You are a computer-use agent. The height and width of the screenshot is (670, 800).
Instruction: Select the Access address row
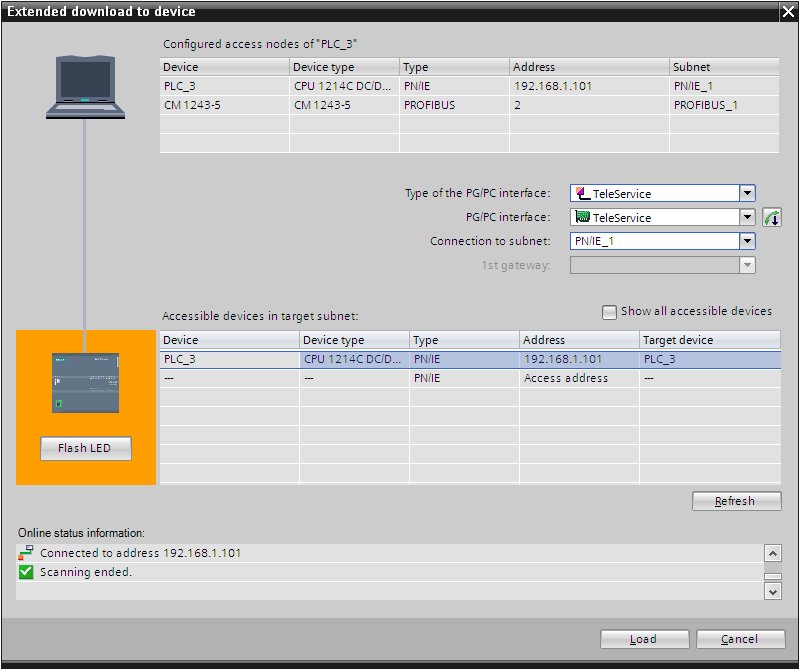[x=470, y=378]
